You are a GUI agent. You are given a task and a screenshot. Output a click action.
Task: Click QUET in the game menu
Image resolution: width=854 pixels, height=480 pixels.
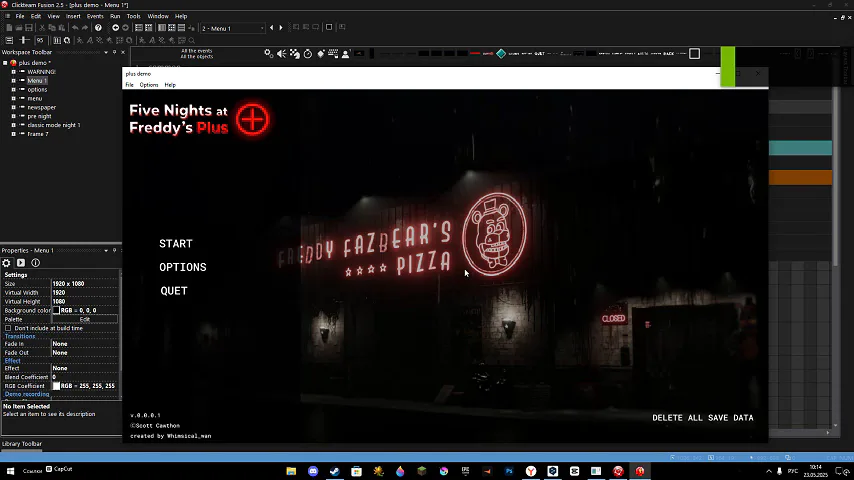(x=174, y=291)
